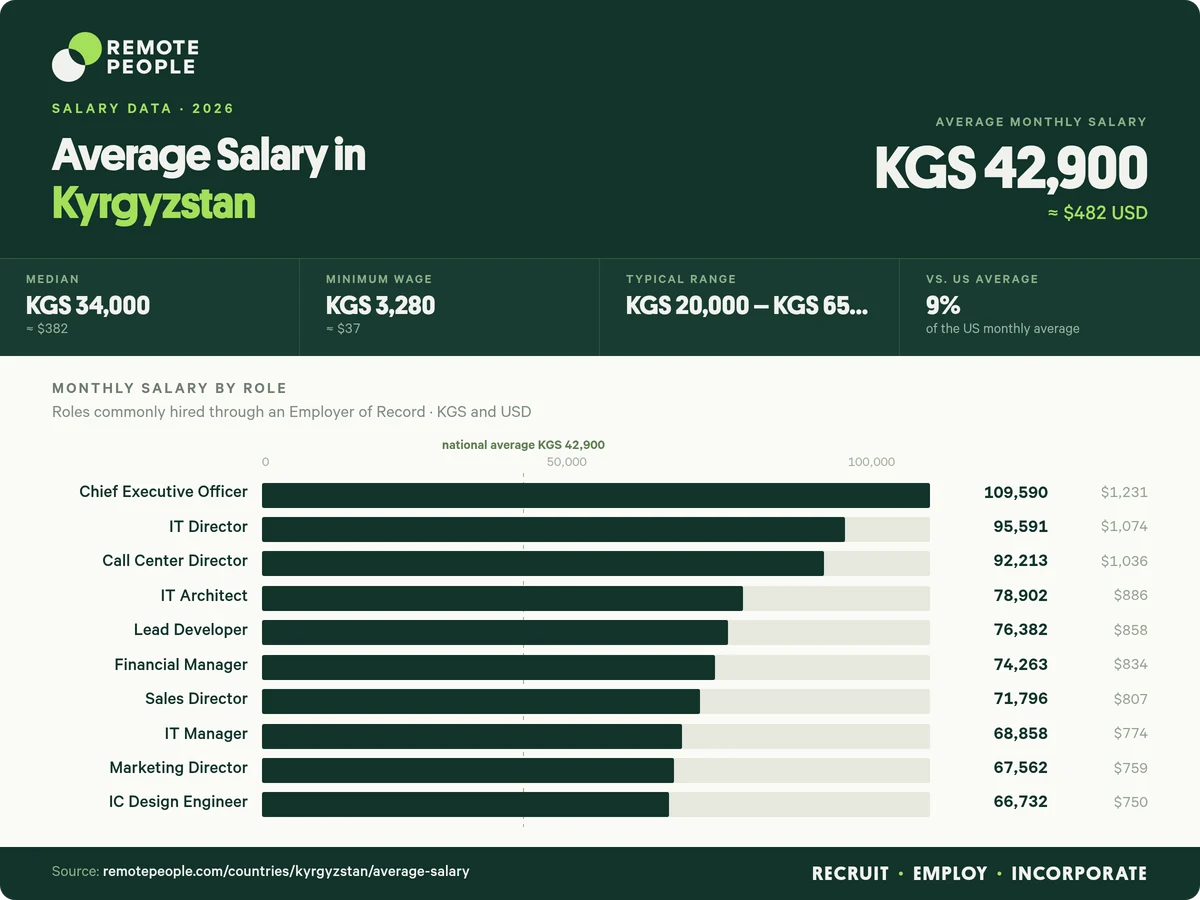Click the minimum wage 'KGS 3,280'
This screenshot has height=900, width=1200.
tap(381, 305)
